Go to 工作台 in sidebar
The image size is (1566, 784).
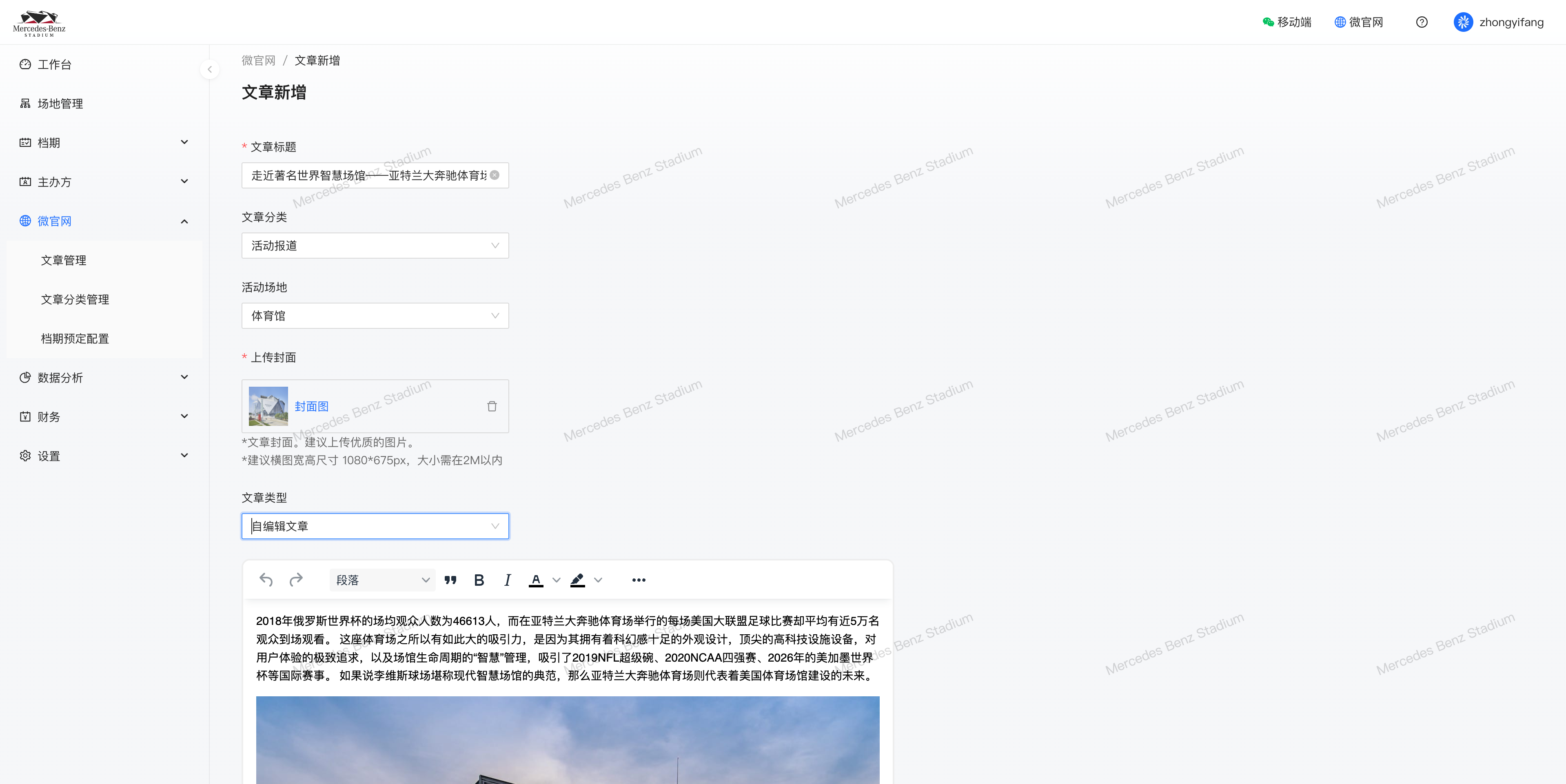click(104, 64)
